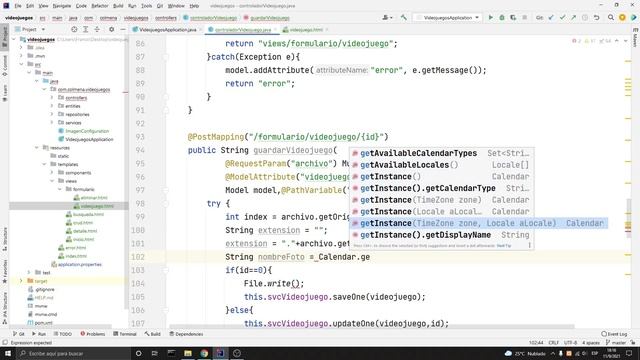The height and width of the screenshot is (360, 640).
Task: Expand the repositories package
Action: (52, 114)
